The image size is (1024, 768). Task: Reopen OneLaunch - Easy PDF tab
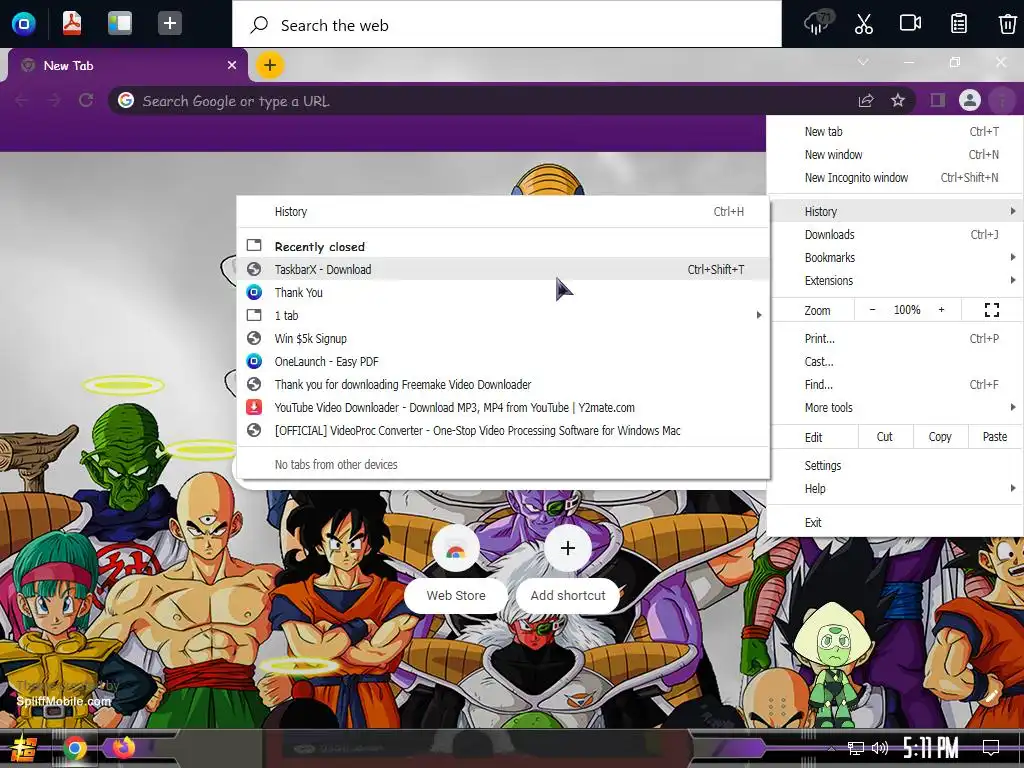click(x=503, y=361)
